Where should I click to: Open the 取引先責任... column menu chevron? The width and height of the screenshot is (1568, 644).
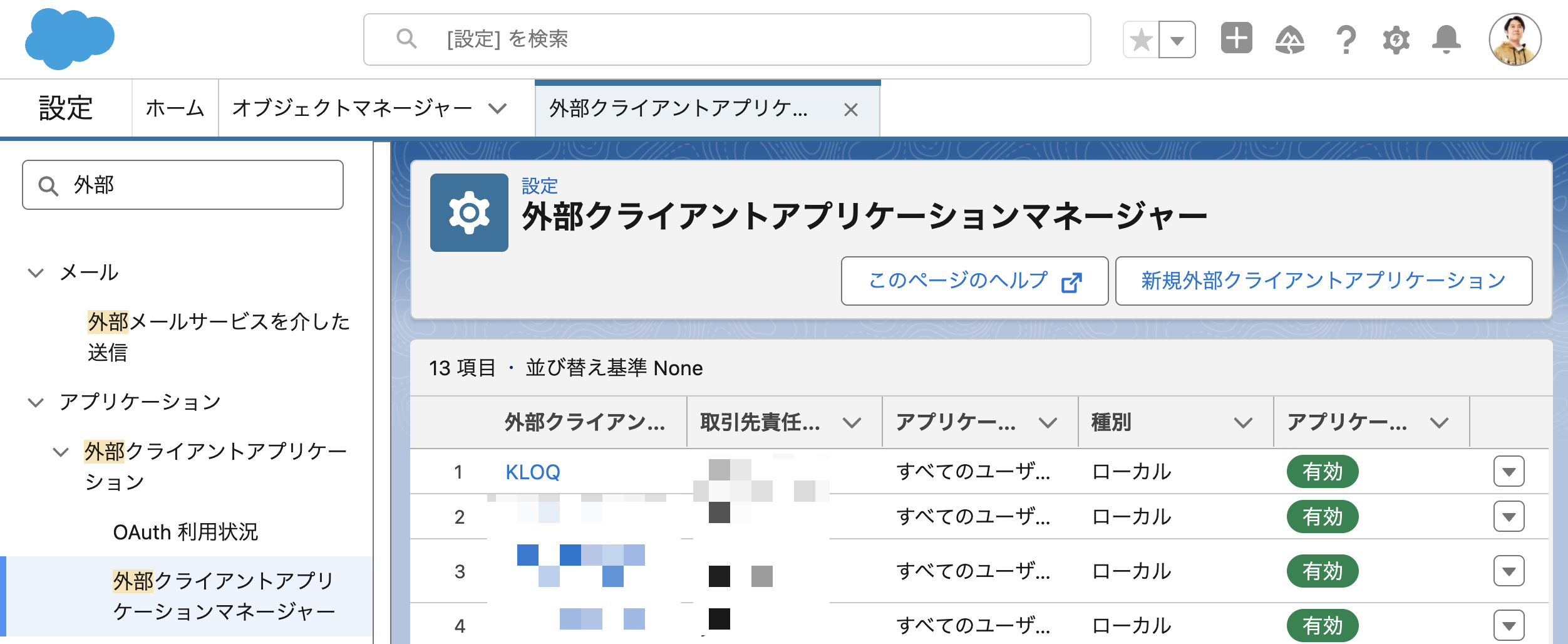click(x=852, y=423)
